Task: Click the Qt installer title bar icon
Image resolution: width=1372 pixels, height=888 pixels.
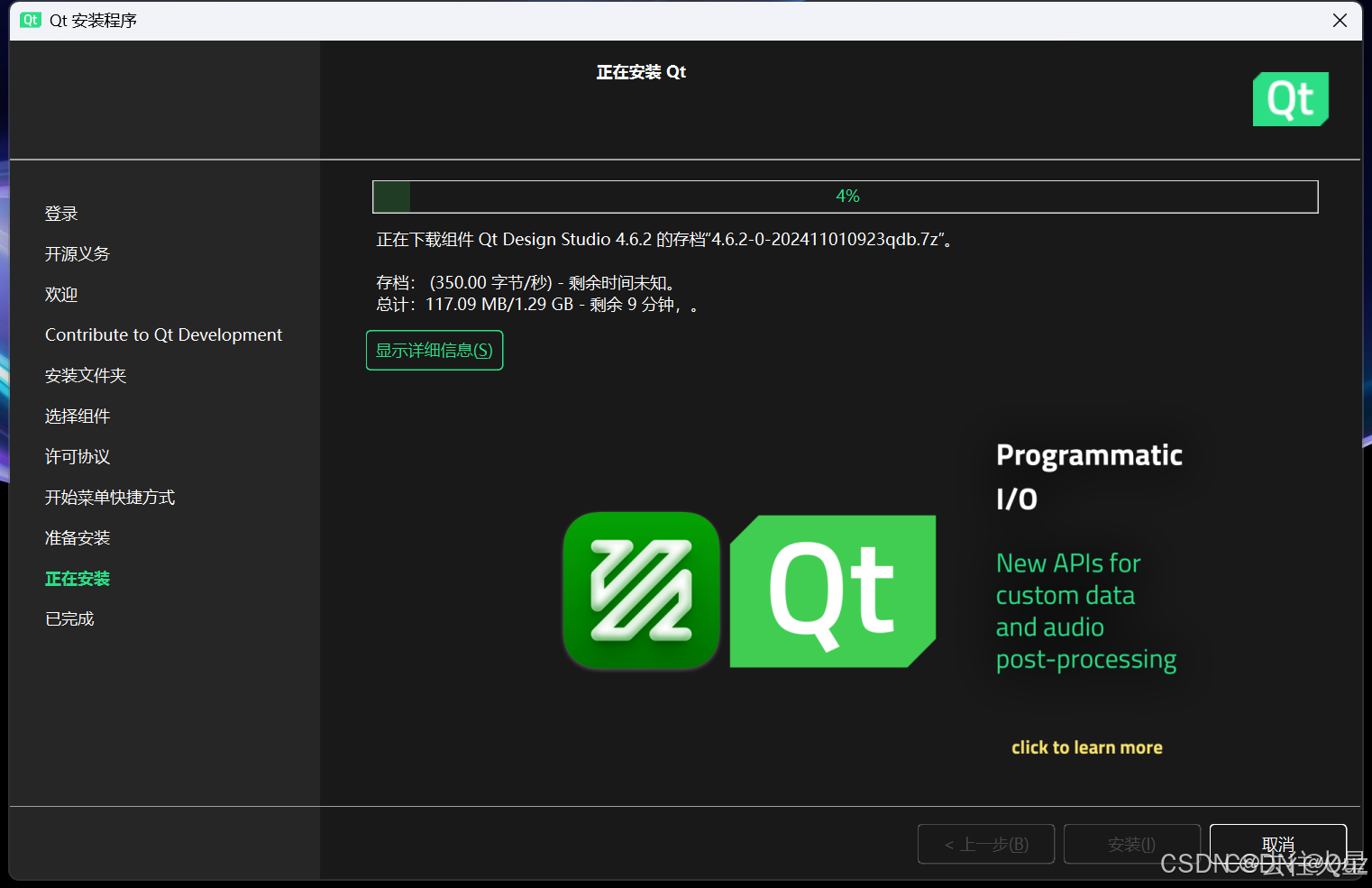Action: [31, 20]
